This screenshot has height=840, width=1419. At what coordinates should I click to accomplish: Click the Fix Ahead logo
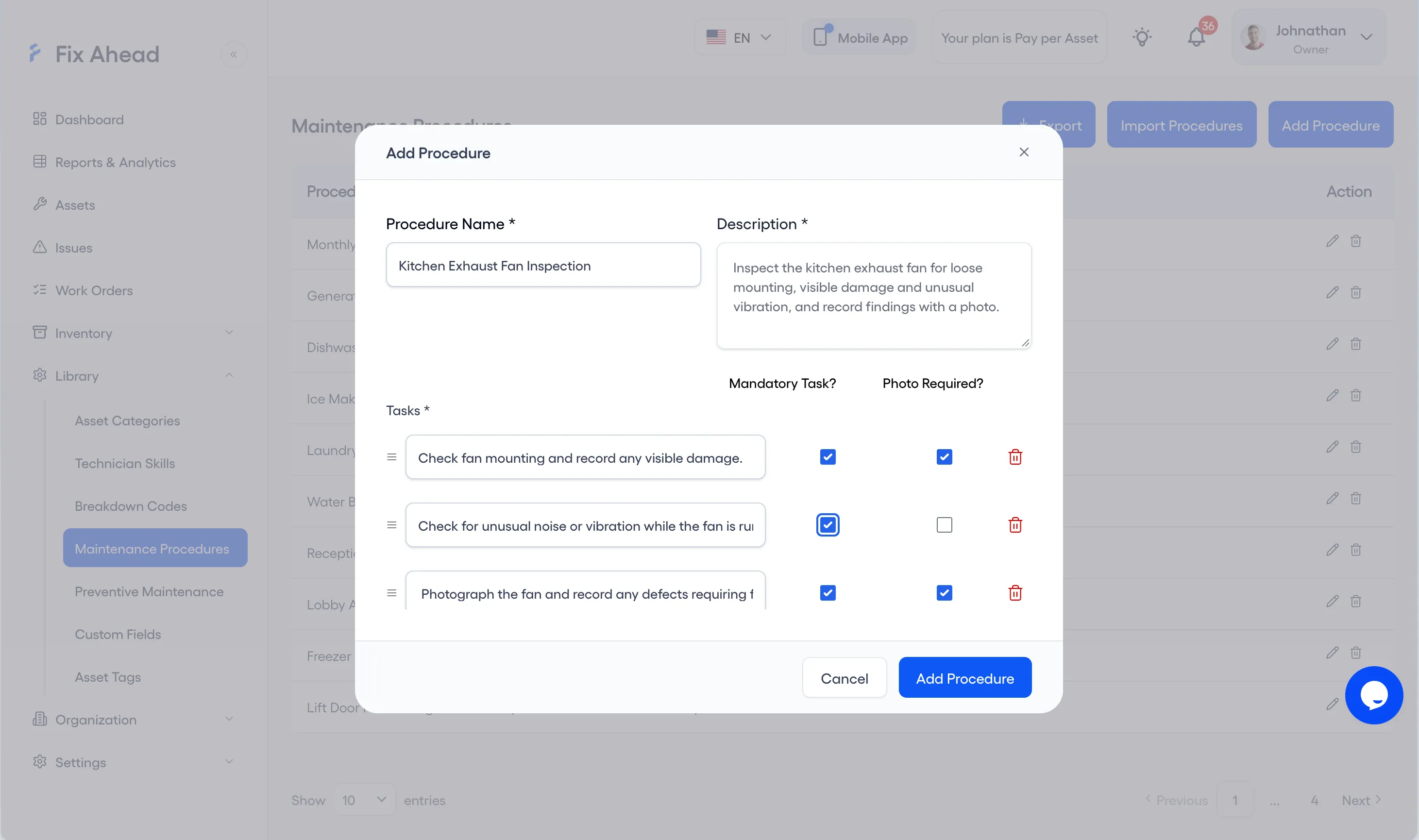tap(94, 54)
